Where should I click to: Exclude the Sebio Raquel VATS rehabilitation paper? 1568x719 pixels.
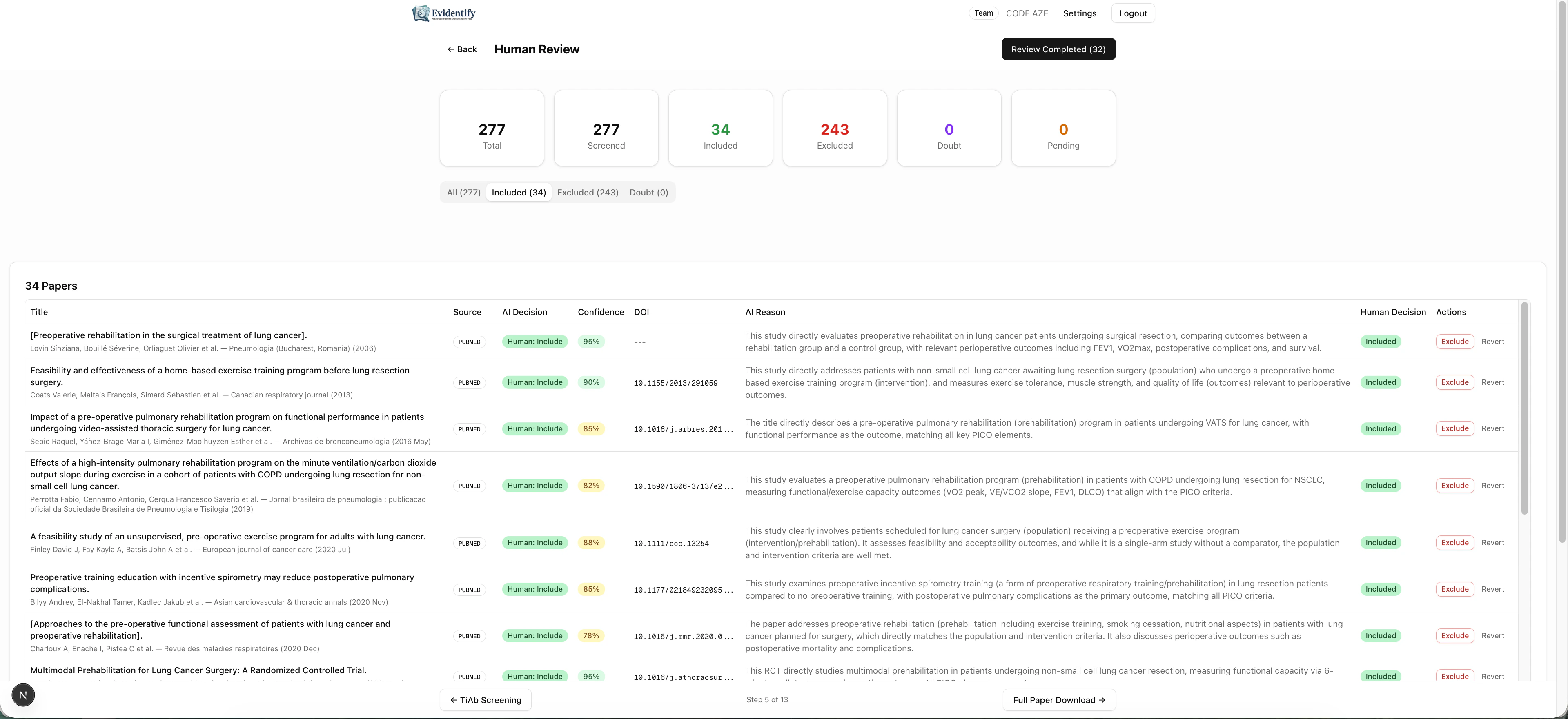click(1455, 428)
